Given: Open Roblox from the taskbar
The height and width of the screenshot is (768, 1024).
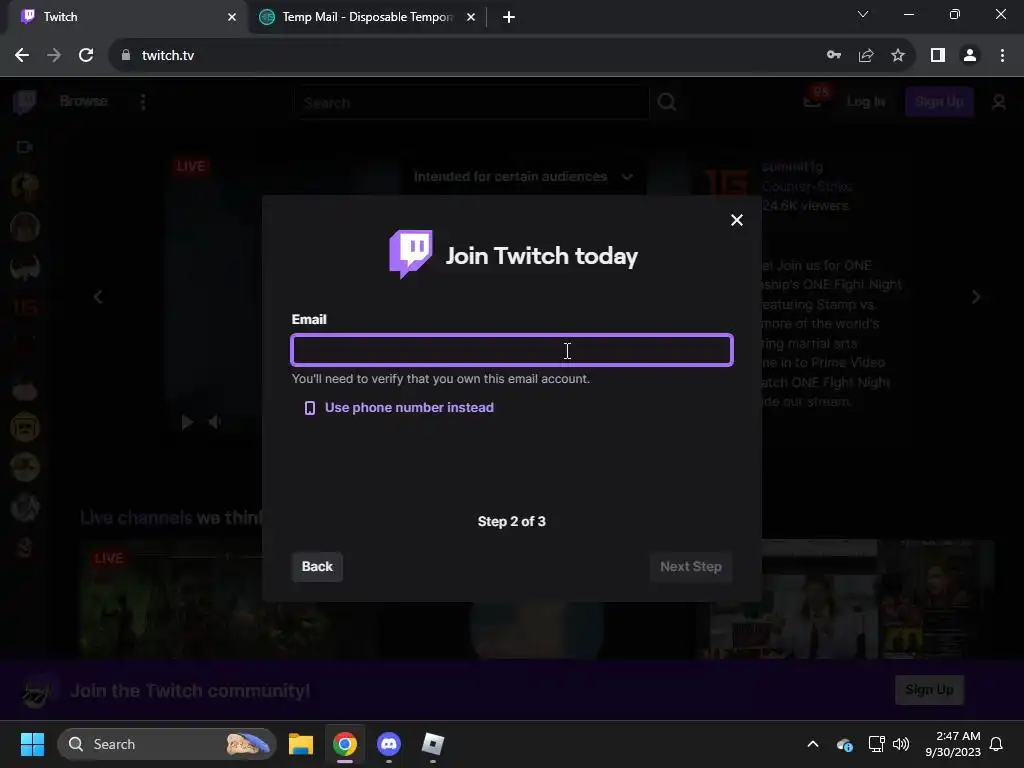Looking at the screenshot, I should pos(432,744).
